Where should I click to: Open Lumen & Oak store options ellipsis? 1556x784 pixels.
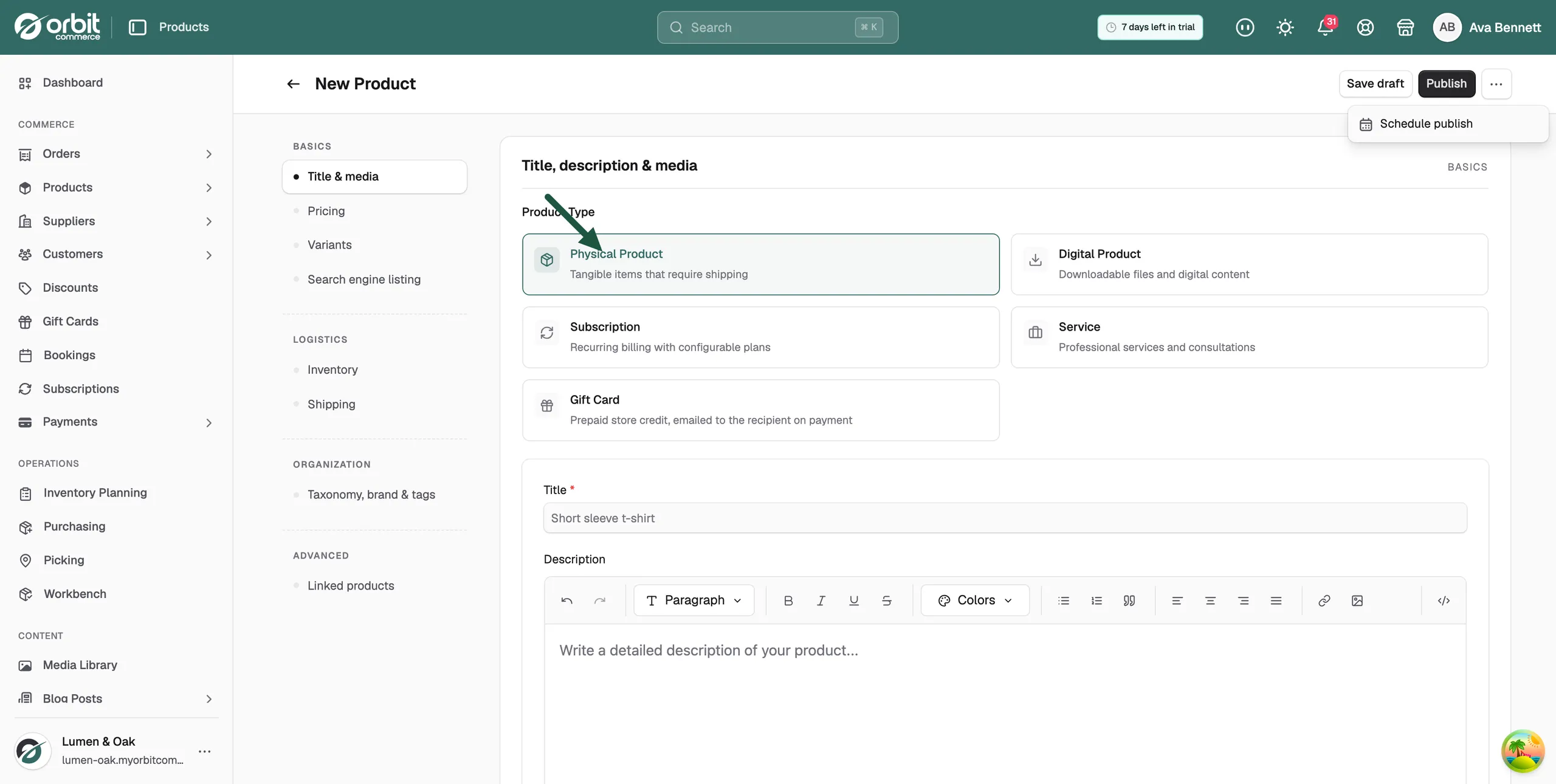(x=205, y=752)
